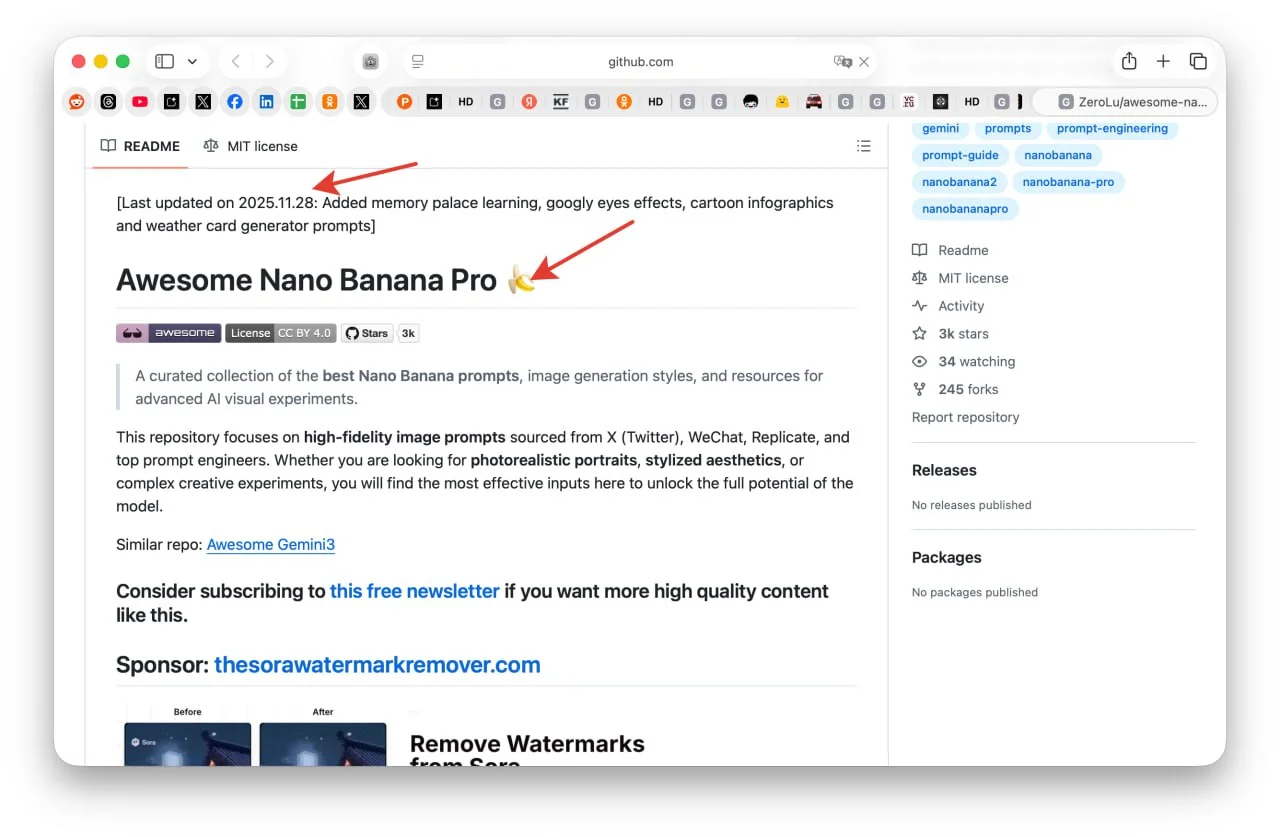Go back to the previous page
Image resolution: width=1280 pixels, height=837 pixels.
(236, 62)
